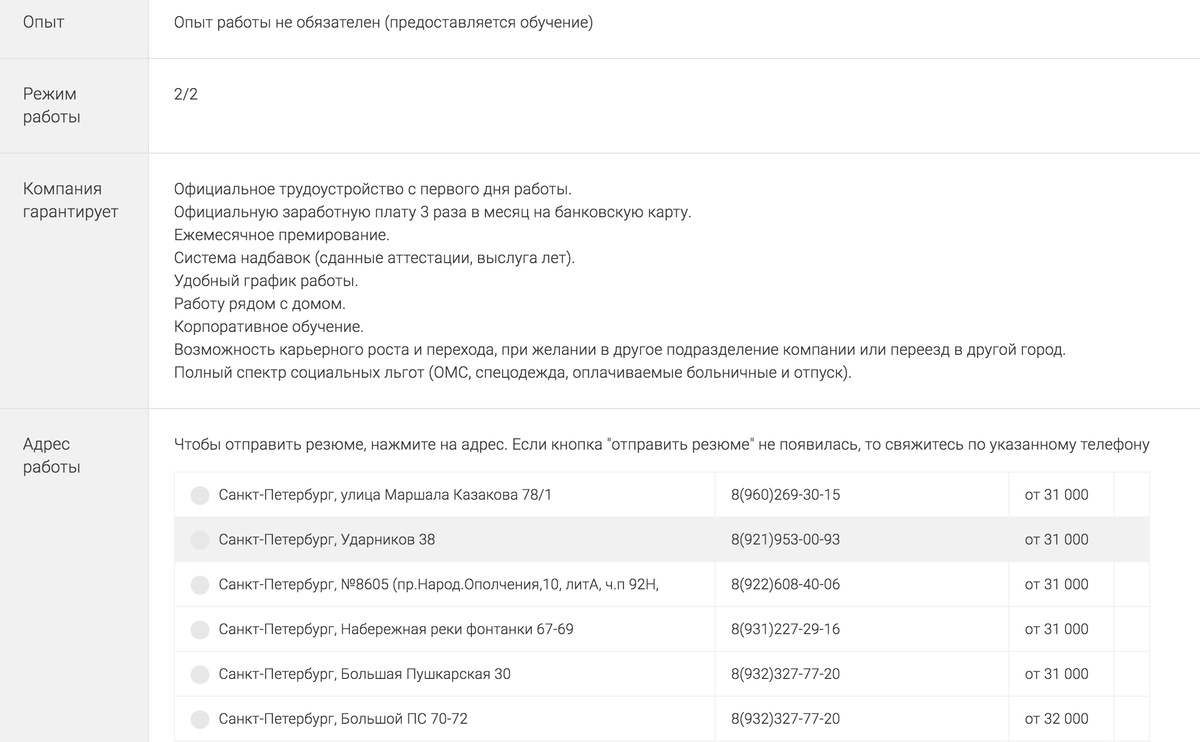Click salary от 32 000 cell
Image resolution: width=1200 pixels, height=742 pixels.
tap(1056, 719)
